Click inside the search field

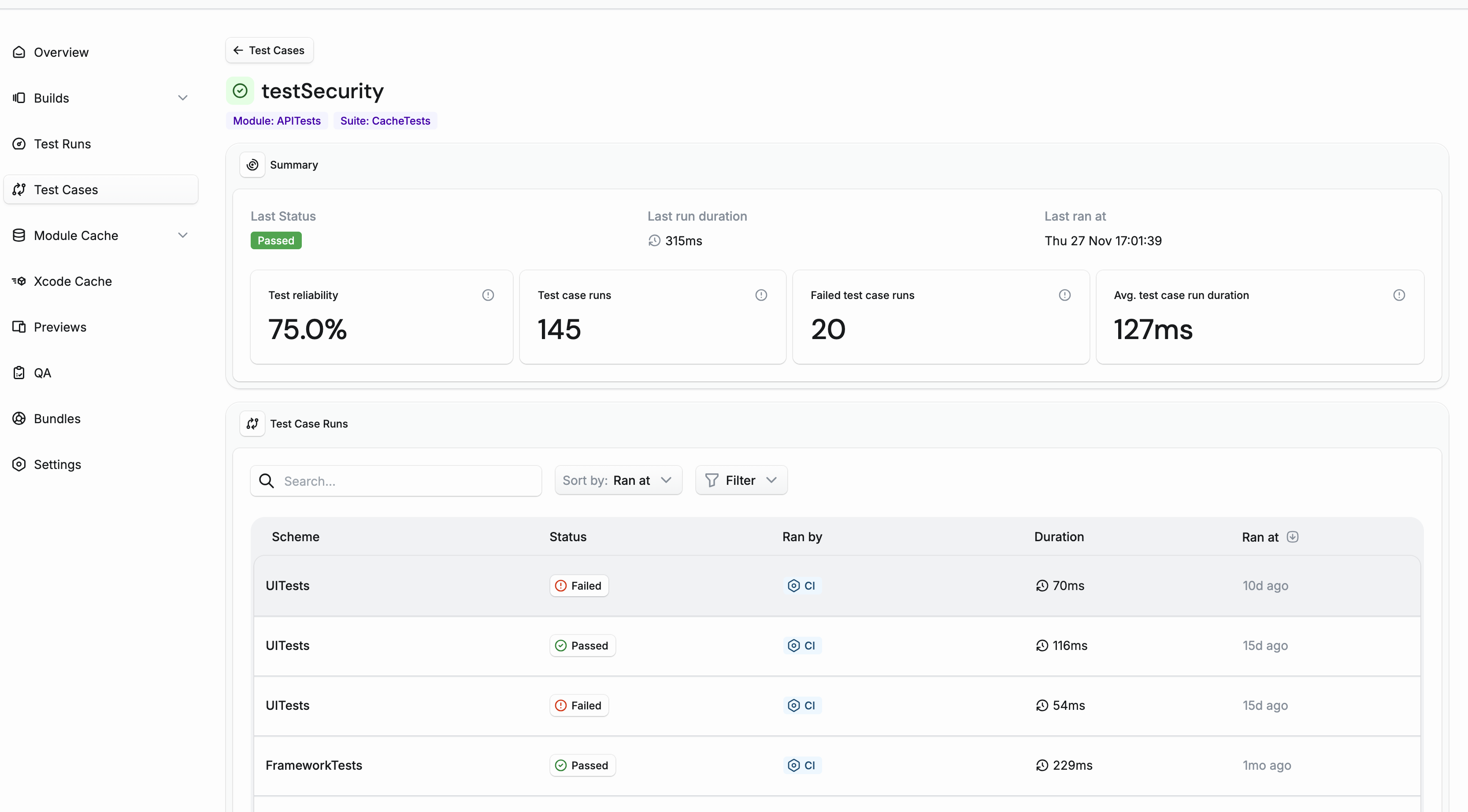tap(399, 480)
